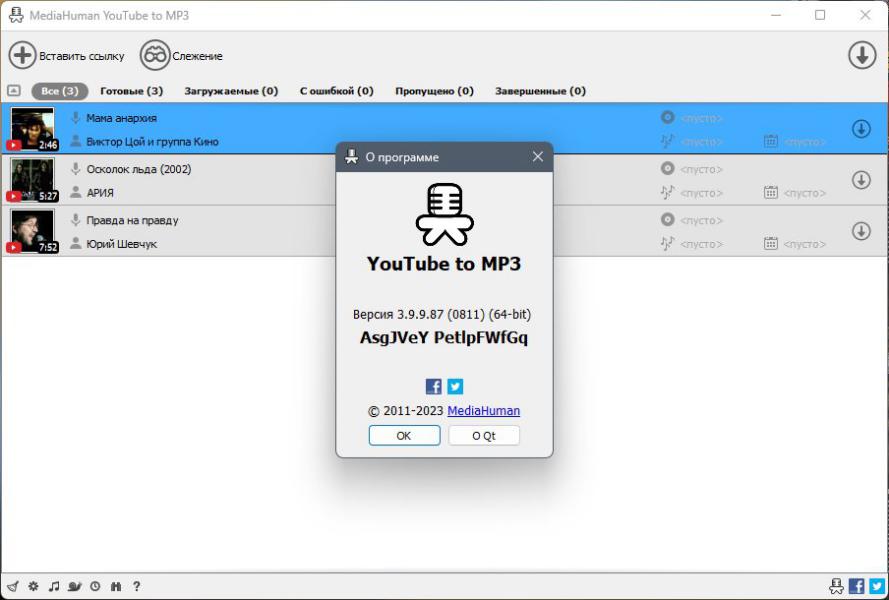Click the Правда на правду video thumbnail

[x=32, y=231]
